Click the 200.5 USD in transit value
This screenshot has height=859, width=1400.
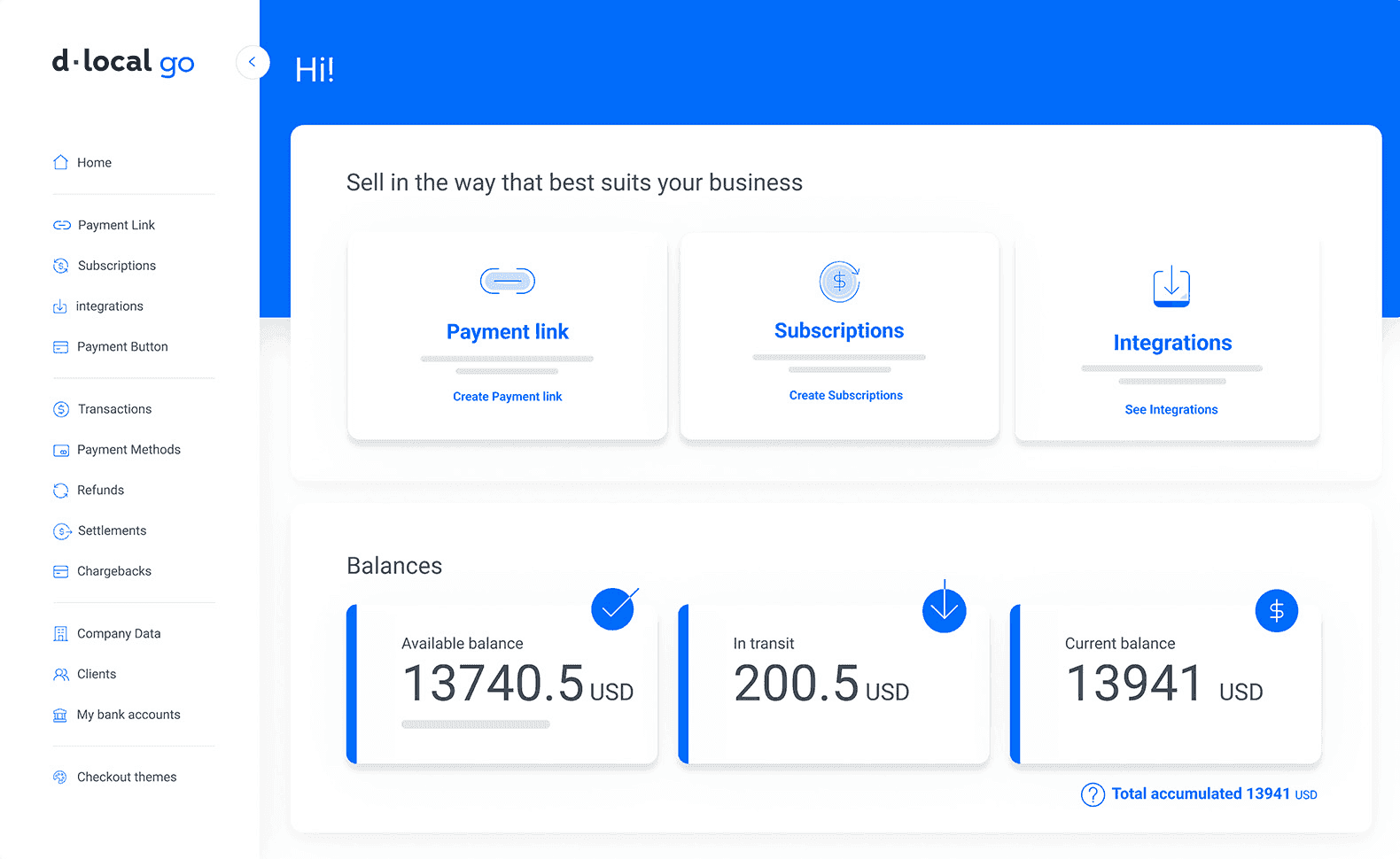[821, 685]
